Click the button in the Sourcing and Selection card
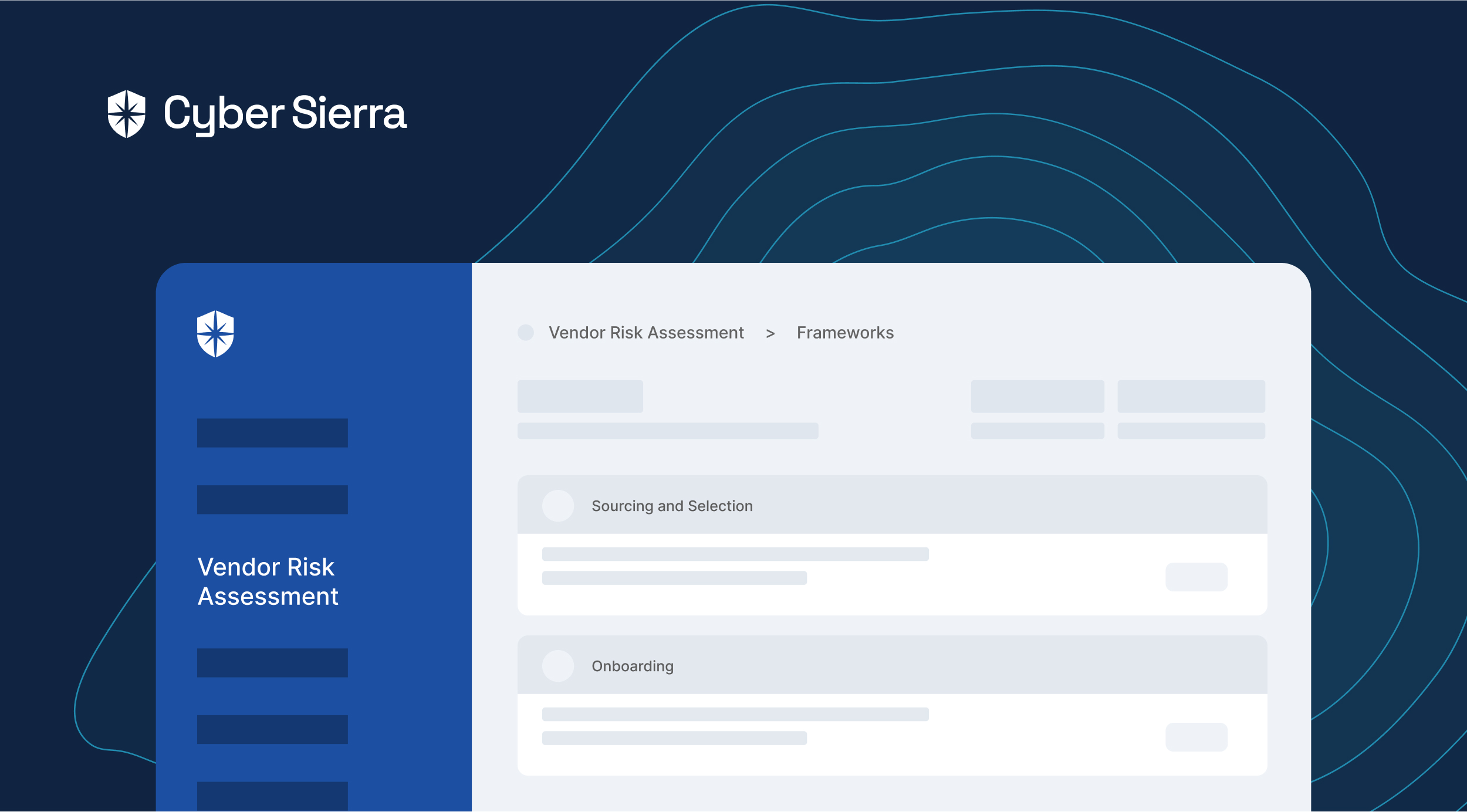The height and width of the screenshot is (812, 1467). point(1196,577)
